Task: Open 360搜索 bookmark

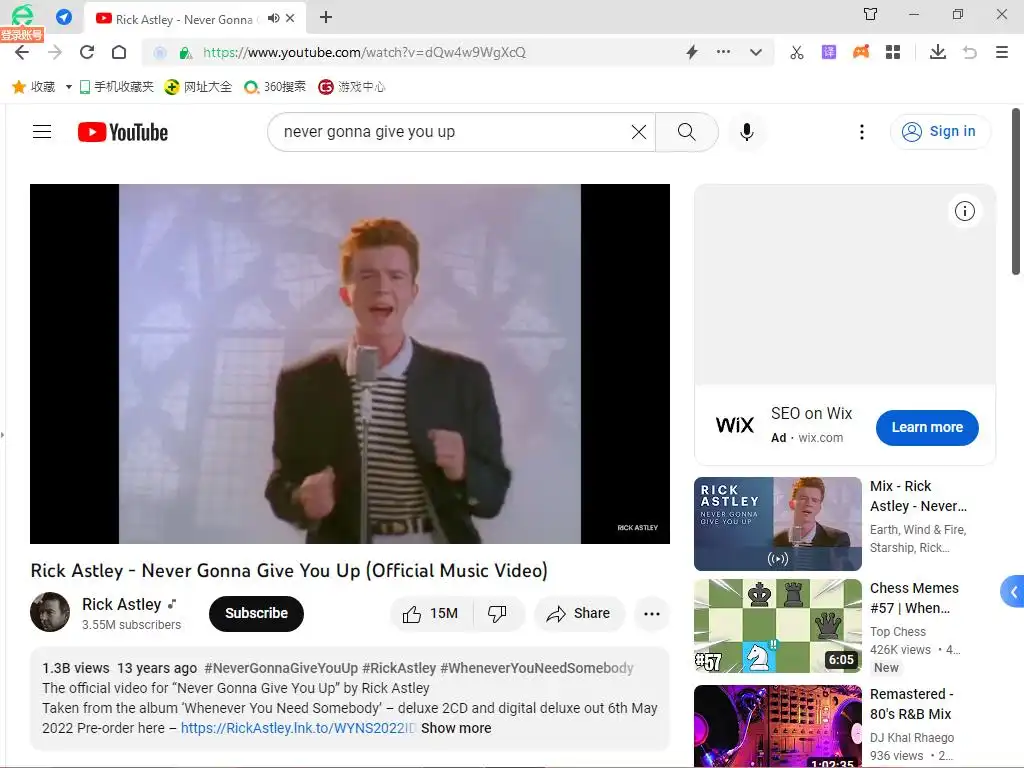Action: 274,87
